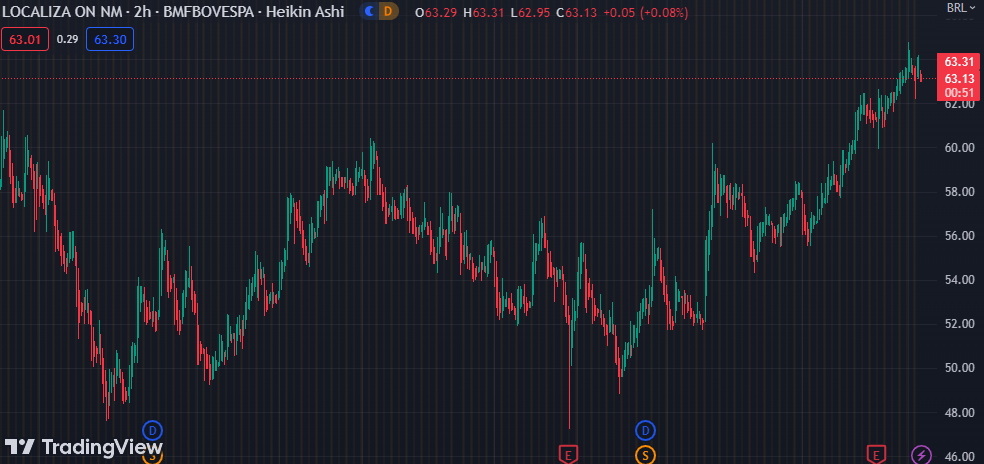Screen dimensions: 984x464
Task: Click the 52.00 price axis label
Action: tap(959, 324)
